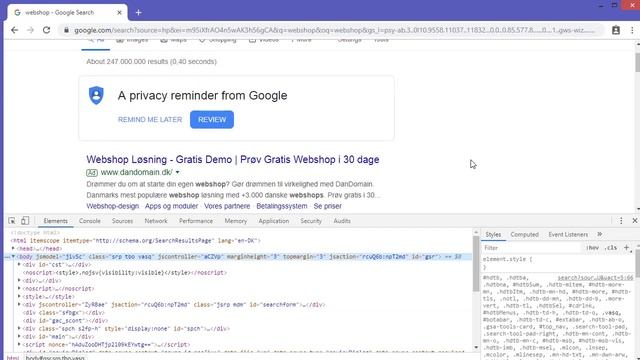Switch to the Audits tab
640x360 pixels.
coord(342,221)
